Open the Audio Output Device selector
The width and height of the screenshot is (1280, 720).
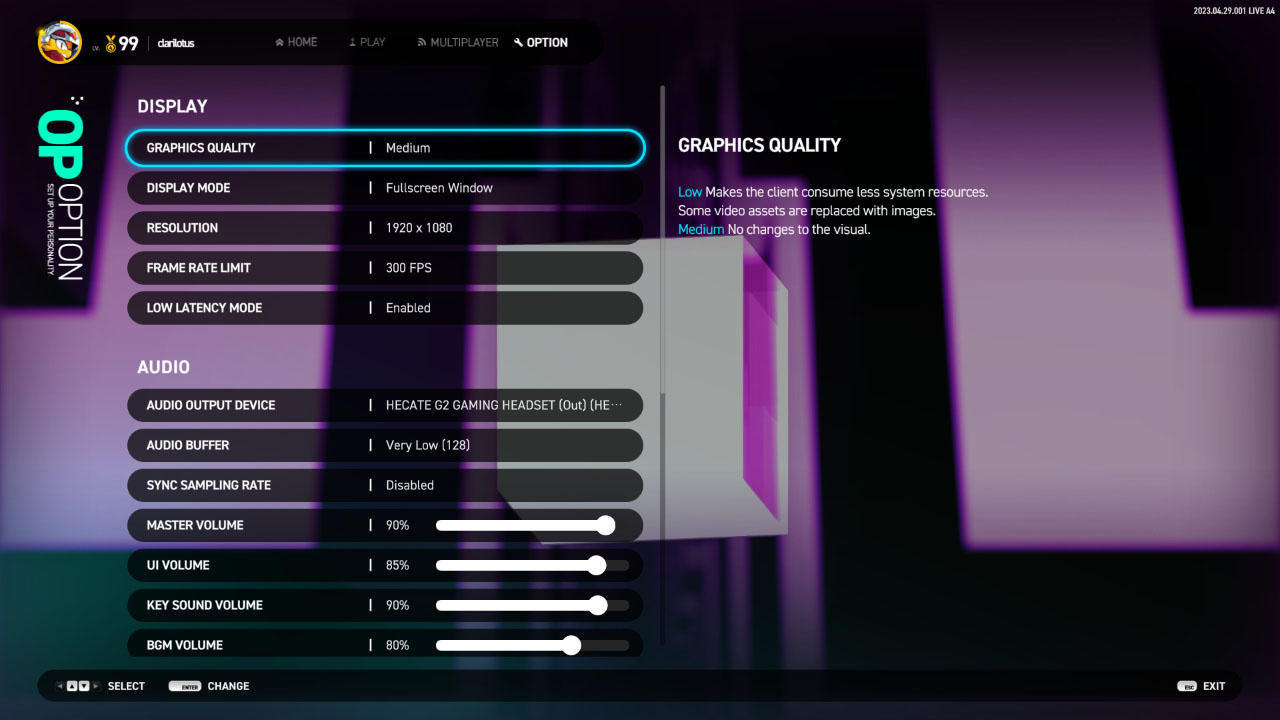[385, 405]
